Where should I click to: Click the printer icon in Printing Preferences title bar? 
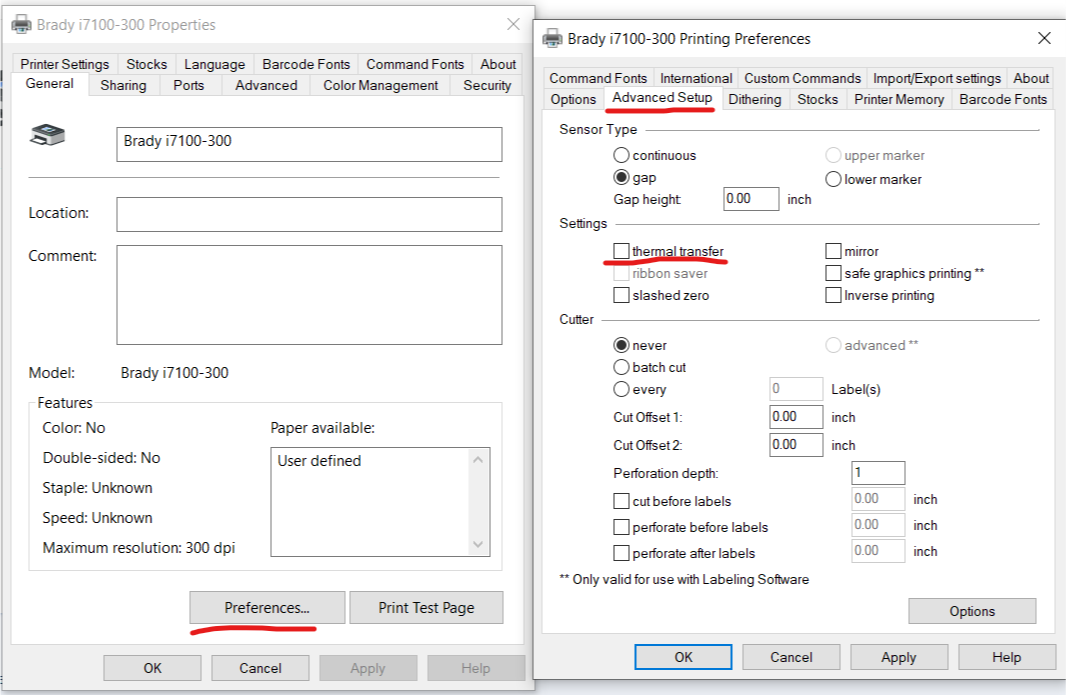[x=553, y=39]
